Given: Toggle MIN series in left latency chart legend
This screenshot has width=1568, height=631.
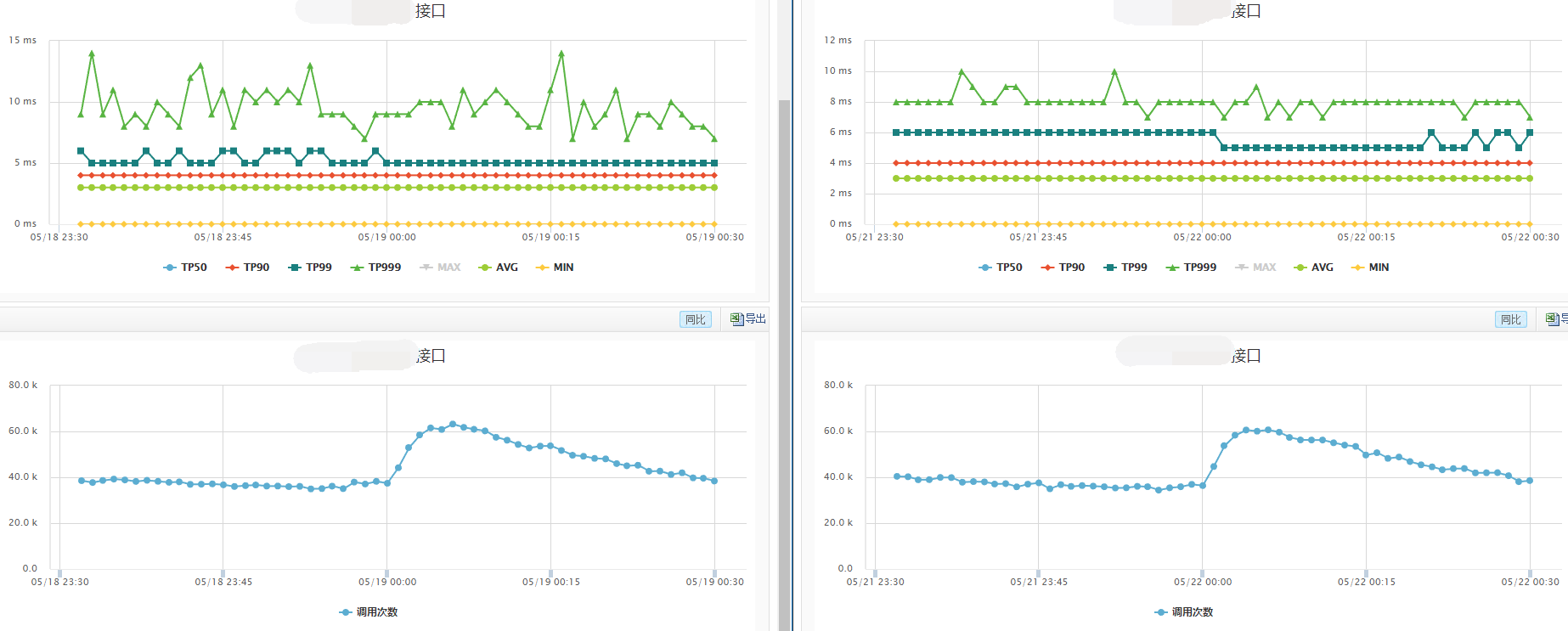Looking at the screenshot, I should click(555, 268).
